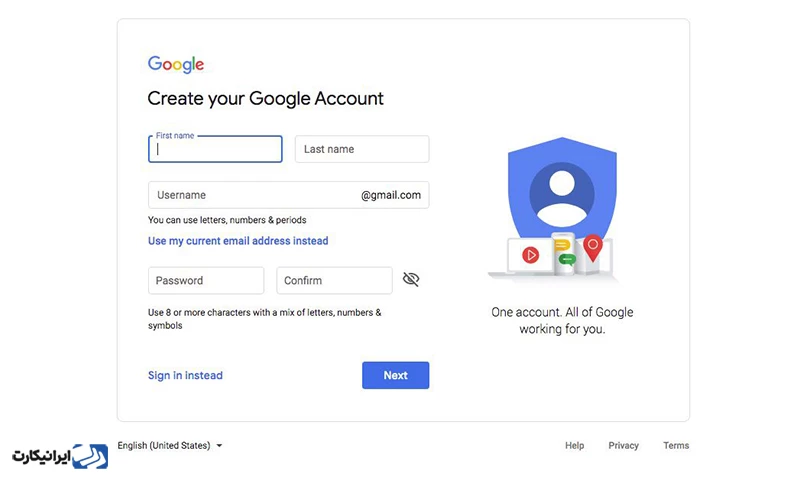Click the Sign in instead link
The image size is (800, 477).
[185, 375]
